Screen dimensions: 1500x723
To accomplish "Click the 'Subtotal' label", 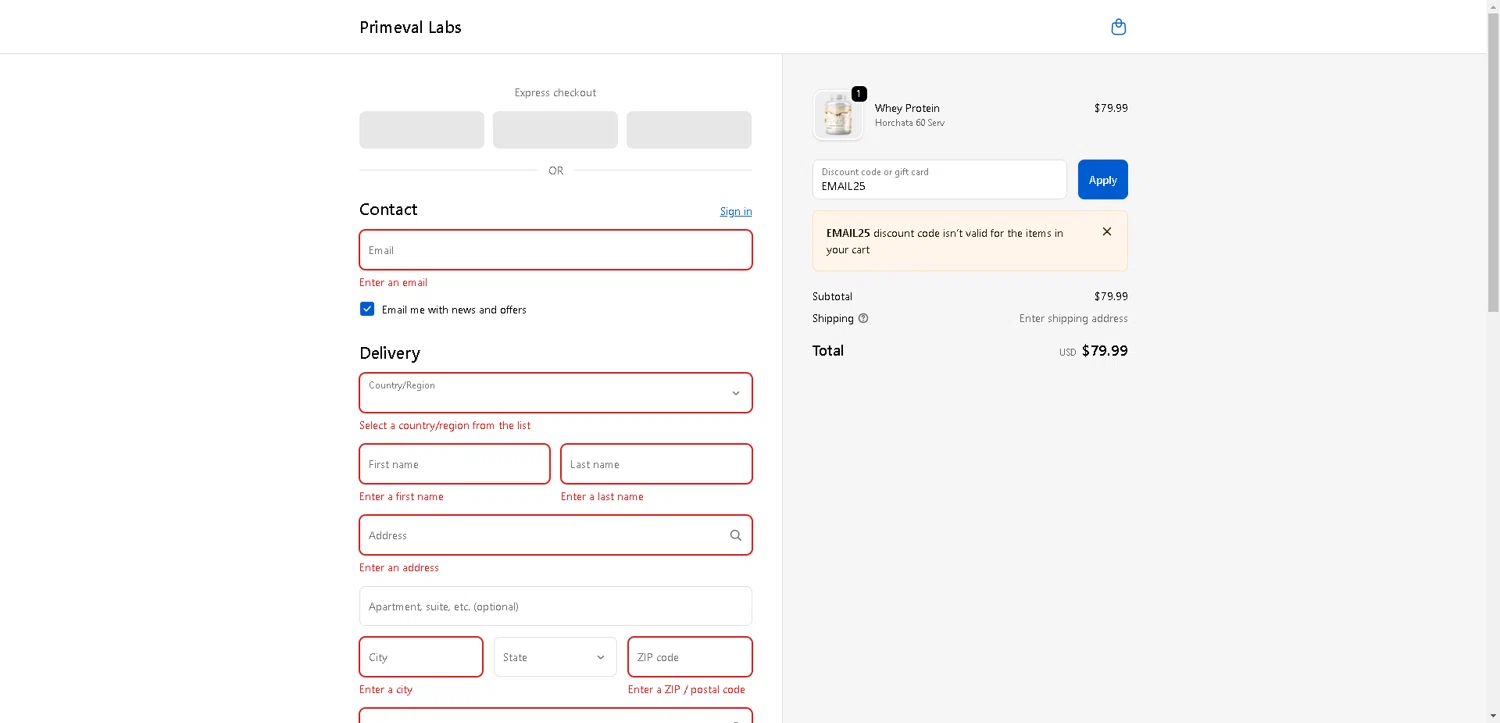I will click(832, 297).
